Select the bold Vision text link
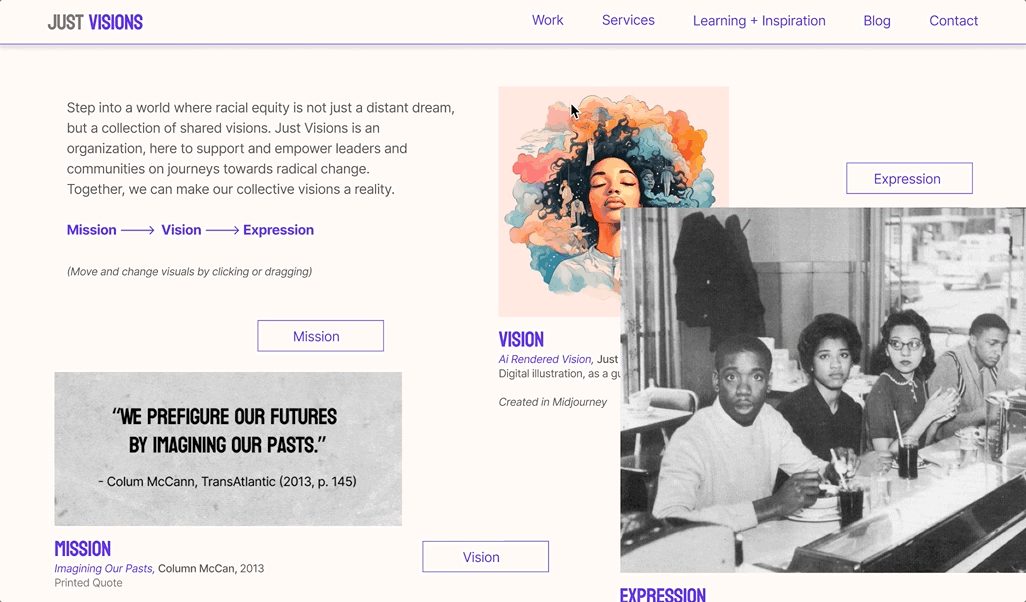The height and width of the screenshot is (602, 1026). coord(181,230)
